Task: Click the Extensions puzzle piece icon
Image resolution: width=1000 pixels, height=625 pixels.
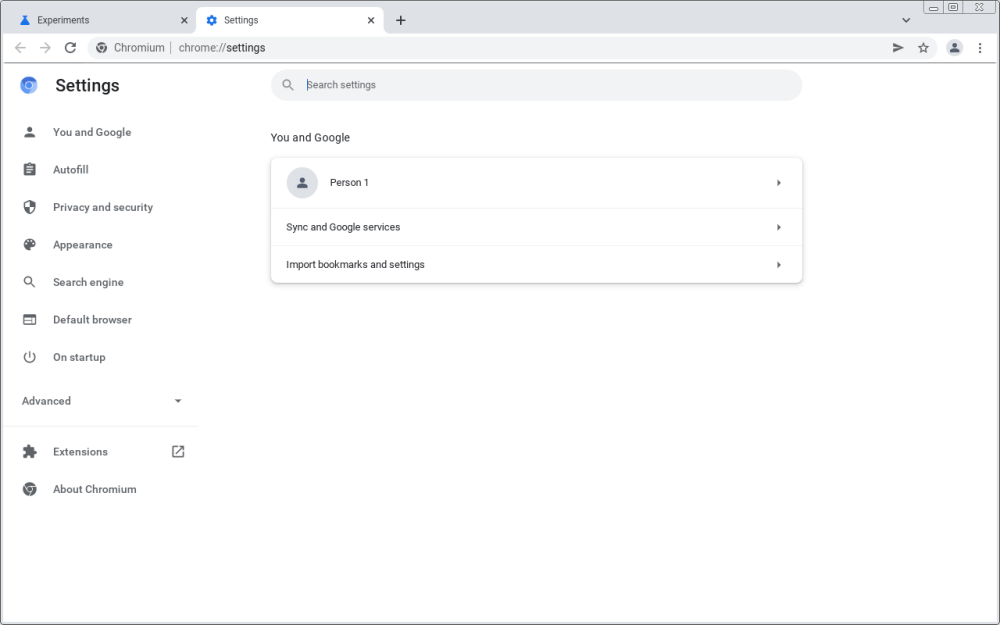Action: pos(30,452)
